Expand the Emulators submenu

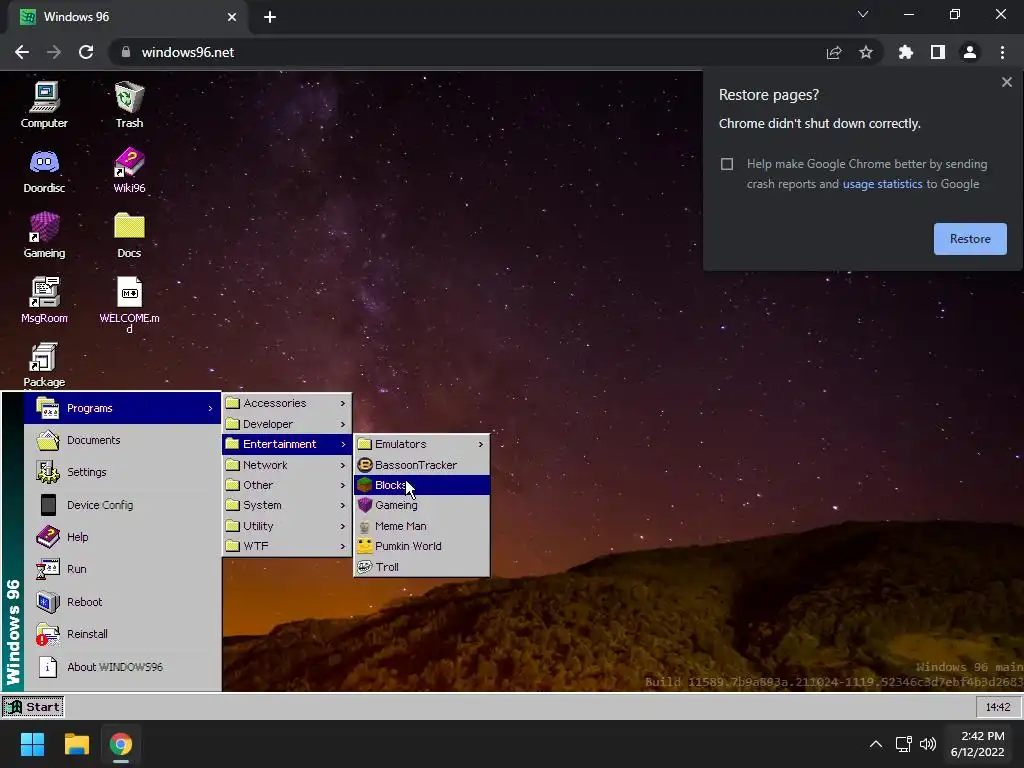coord(422,444)
